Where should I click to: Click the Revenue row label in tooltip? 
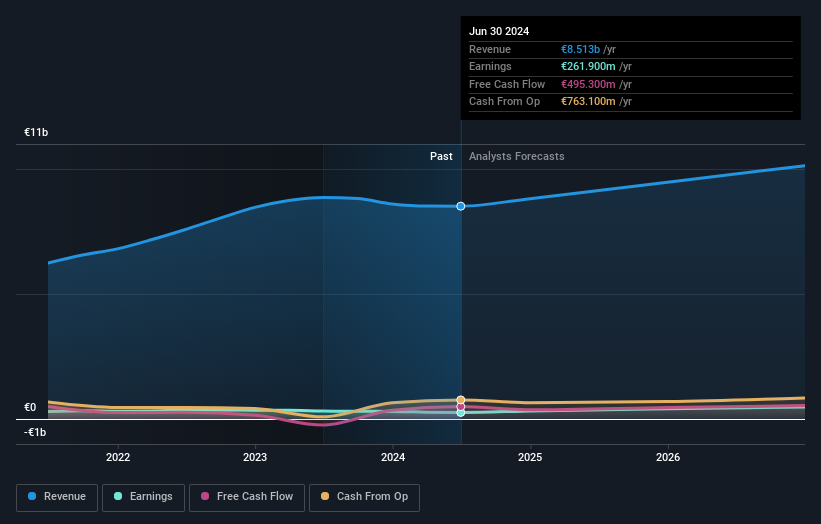click(x=490, y=49)
